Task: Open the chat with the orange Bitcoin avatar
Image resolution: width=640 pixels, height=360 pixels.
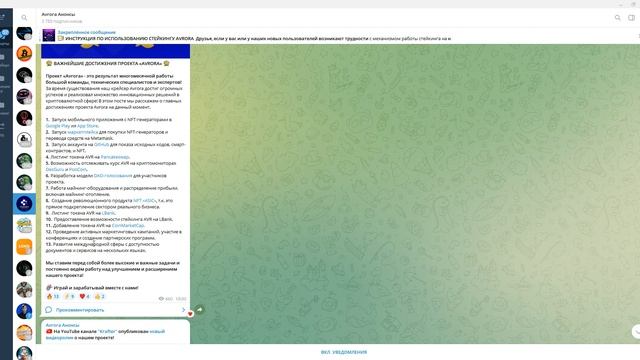Action: pos(24,53)
